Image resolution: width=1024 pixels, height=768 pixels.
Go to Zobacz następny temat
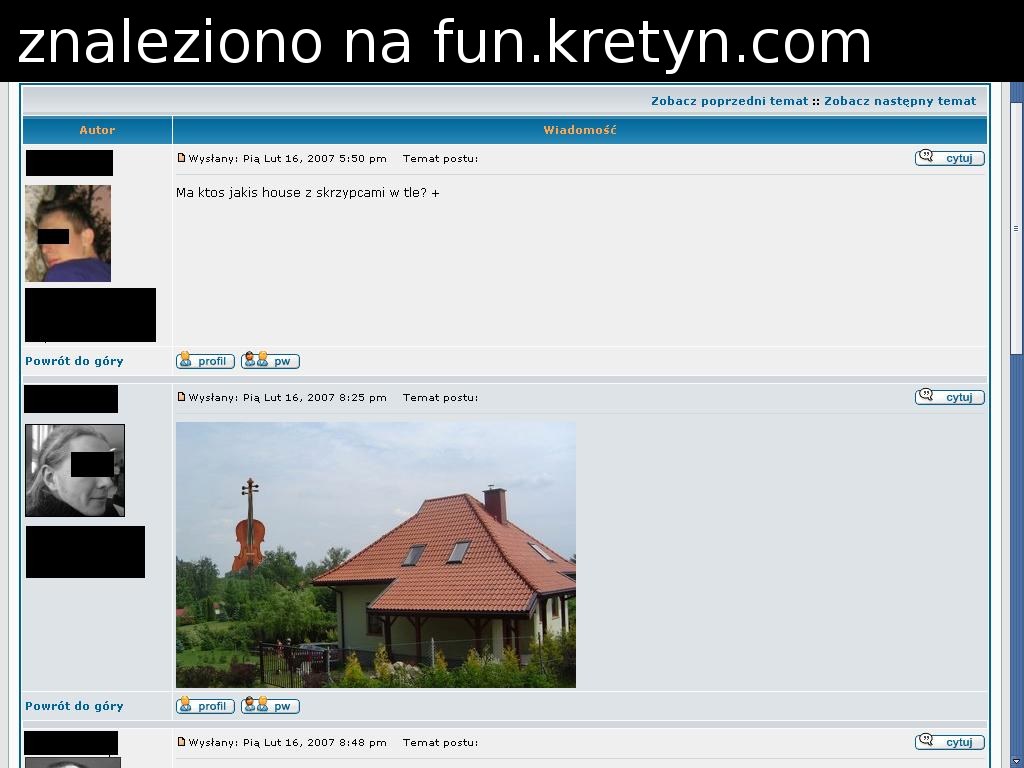[900, 101]
